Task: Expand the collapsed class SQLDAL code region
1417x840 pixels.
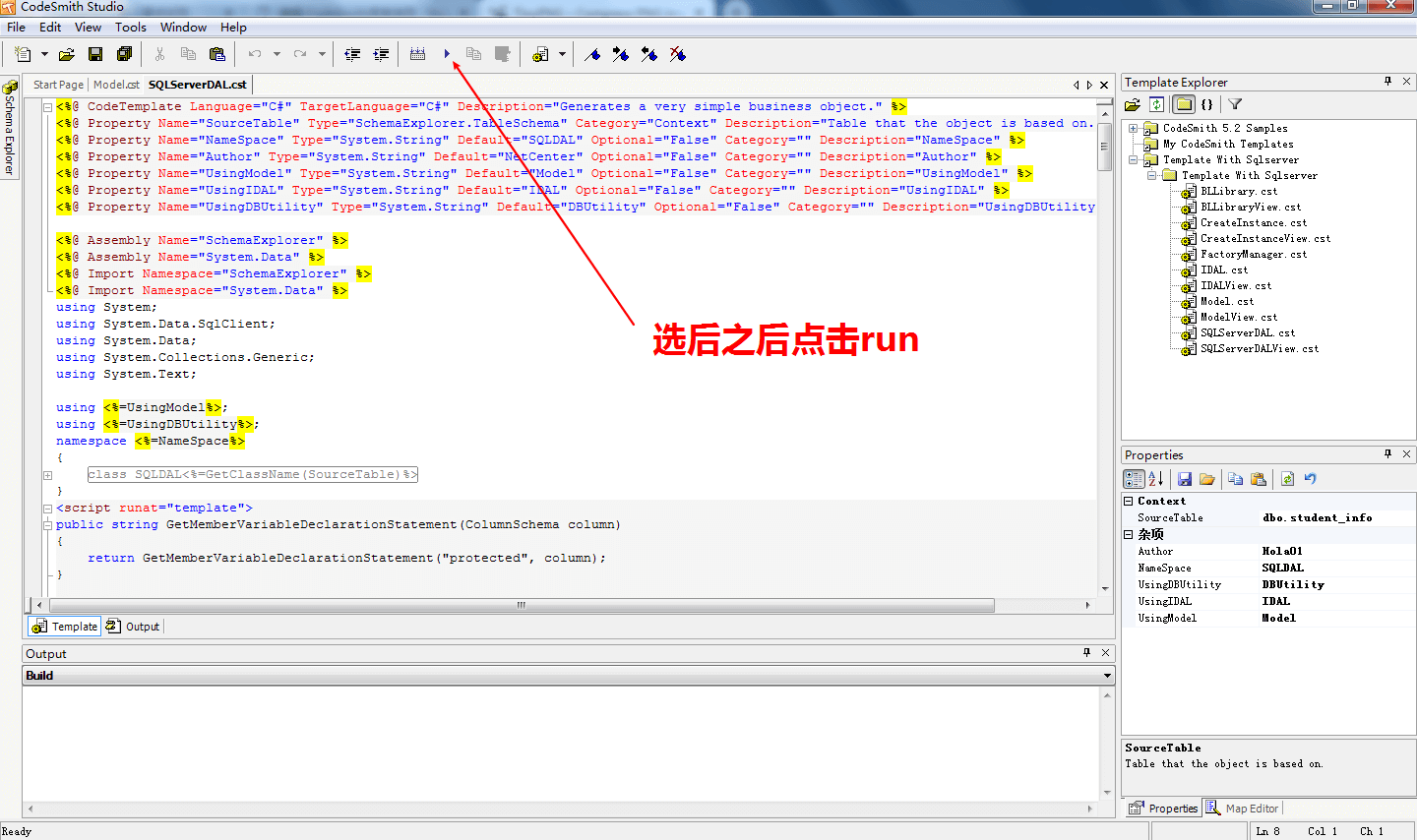Action: (x=47, y=475)
